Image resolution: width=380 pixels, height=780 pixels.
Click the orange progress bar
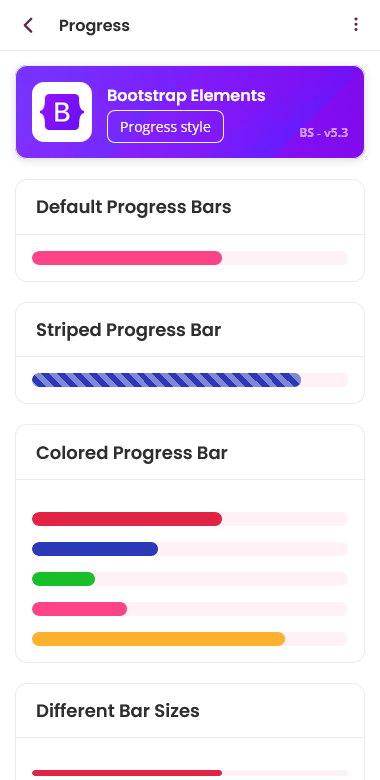coord(159,639)
